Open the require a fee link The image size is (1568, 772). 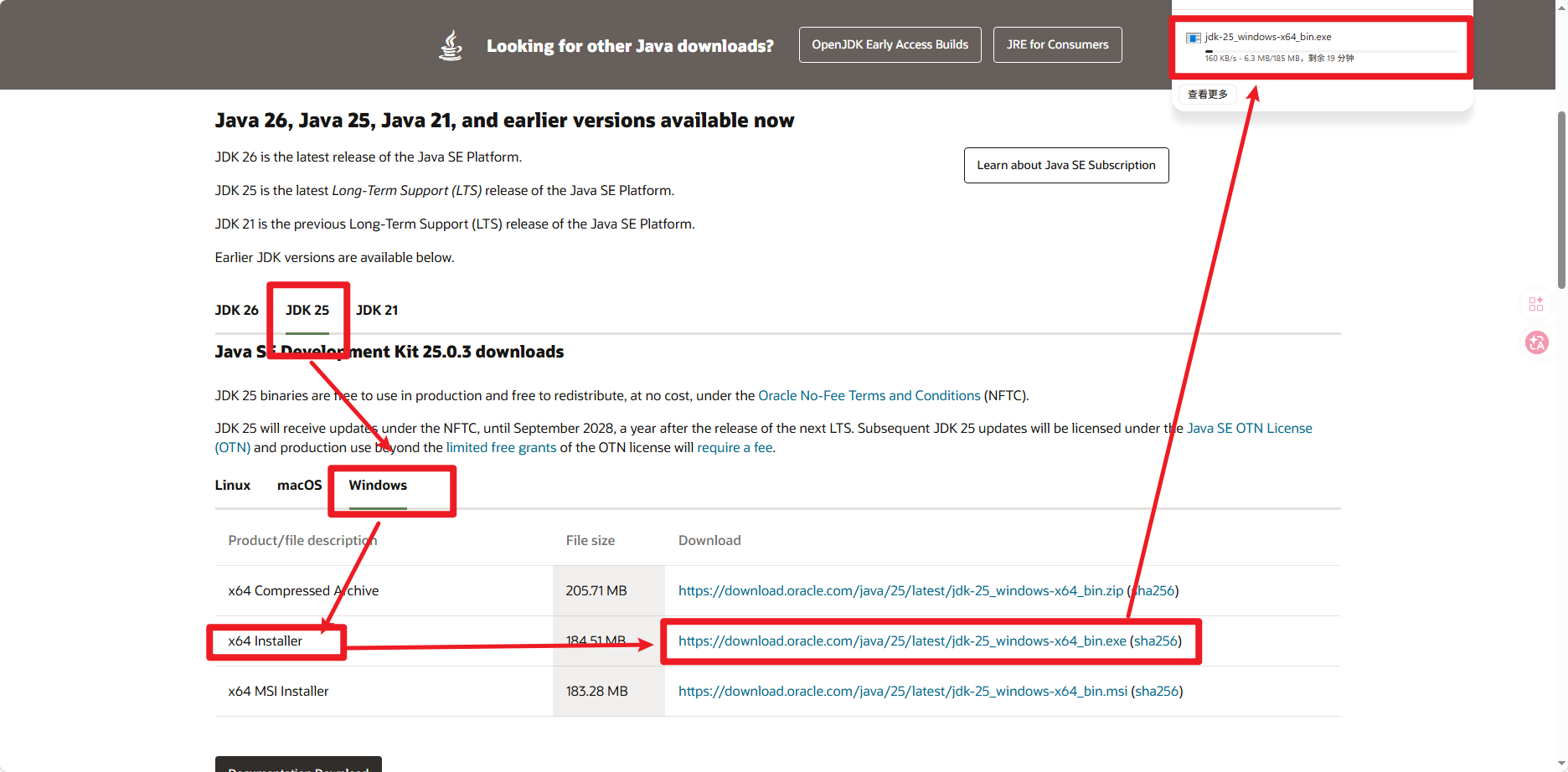pyautogui.click(x=735, y=447)
